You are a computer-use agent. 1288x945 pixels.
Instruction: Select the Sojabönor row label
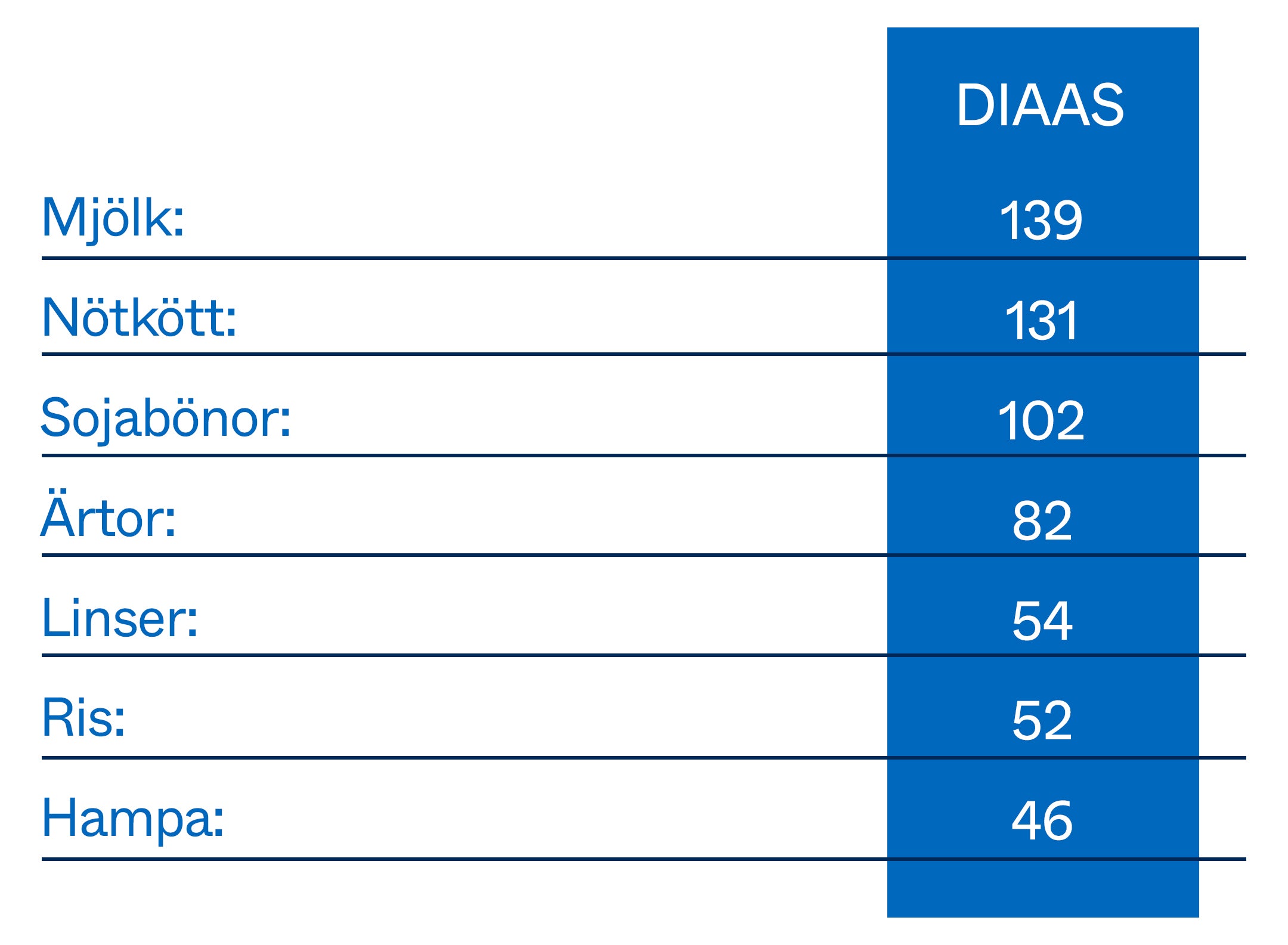point(165,419)
